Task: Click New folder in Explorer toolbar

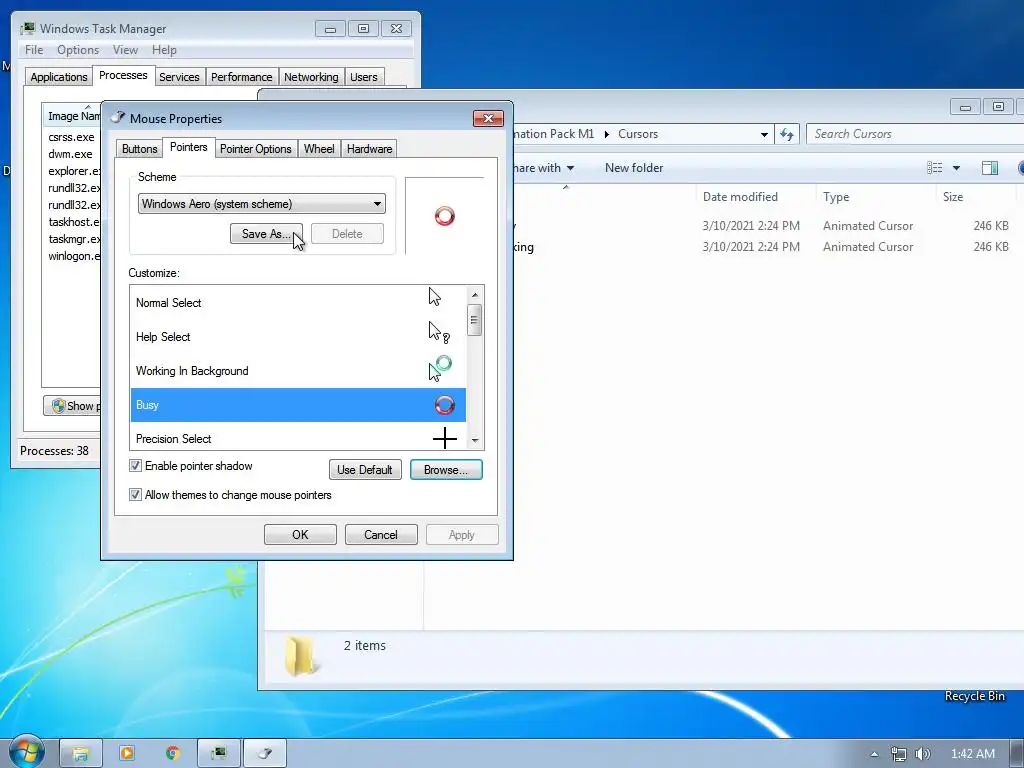Action: [x=633, y=168]
